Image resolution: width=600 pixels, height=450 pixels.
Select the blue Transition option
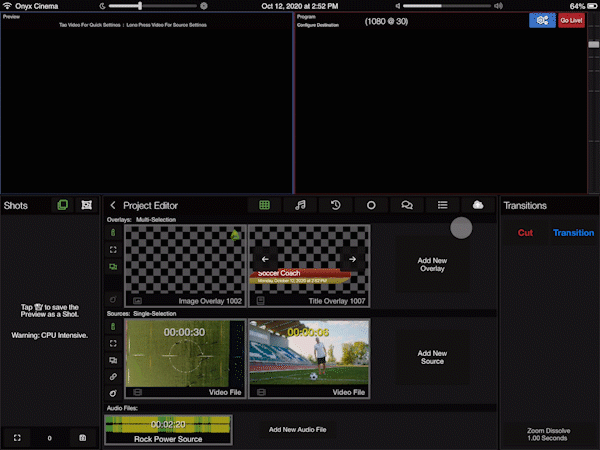click(573, 233)
